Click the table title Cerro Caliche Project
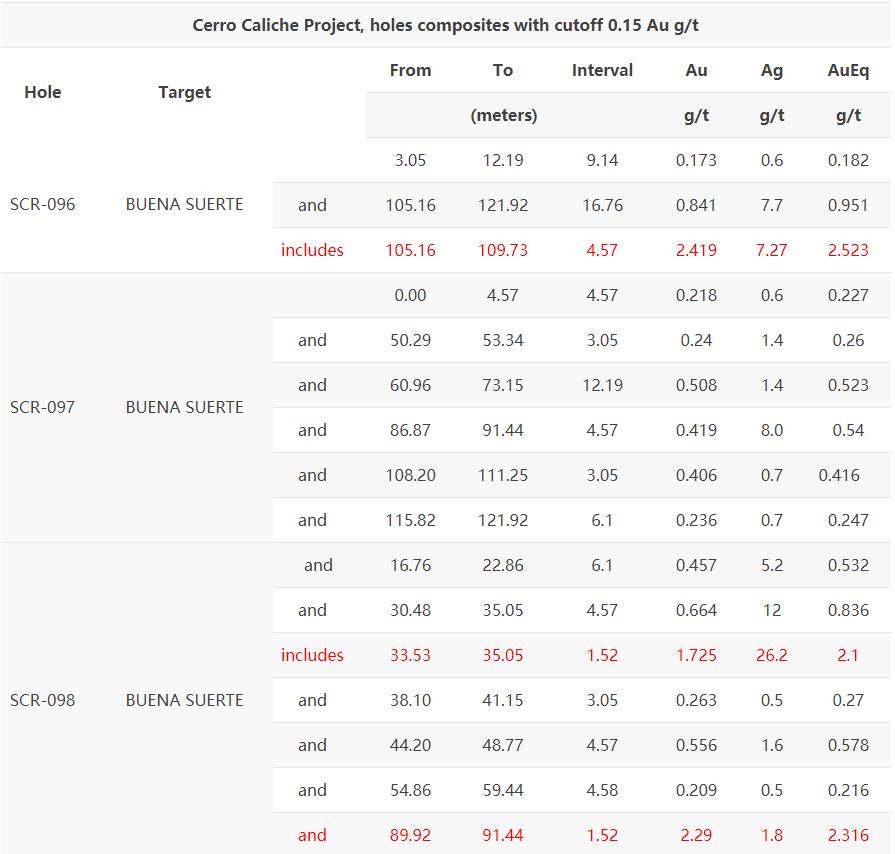 445,26
